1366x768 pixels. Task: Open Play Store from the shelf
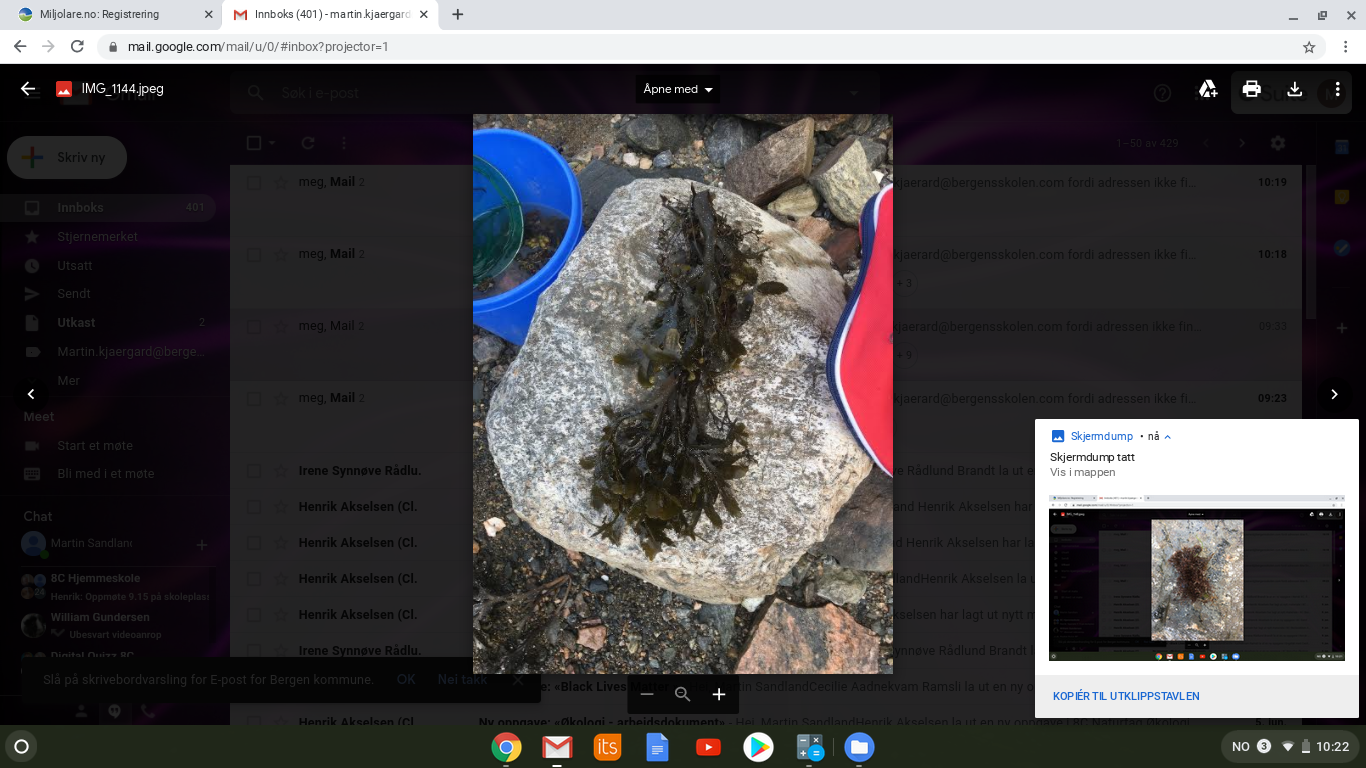point(758,747)
